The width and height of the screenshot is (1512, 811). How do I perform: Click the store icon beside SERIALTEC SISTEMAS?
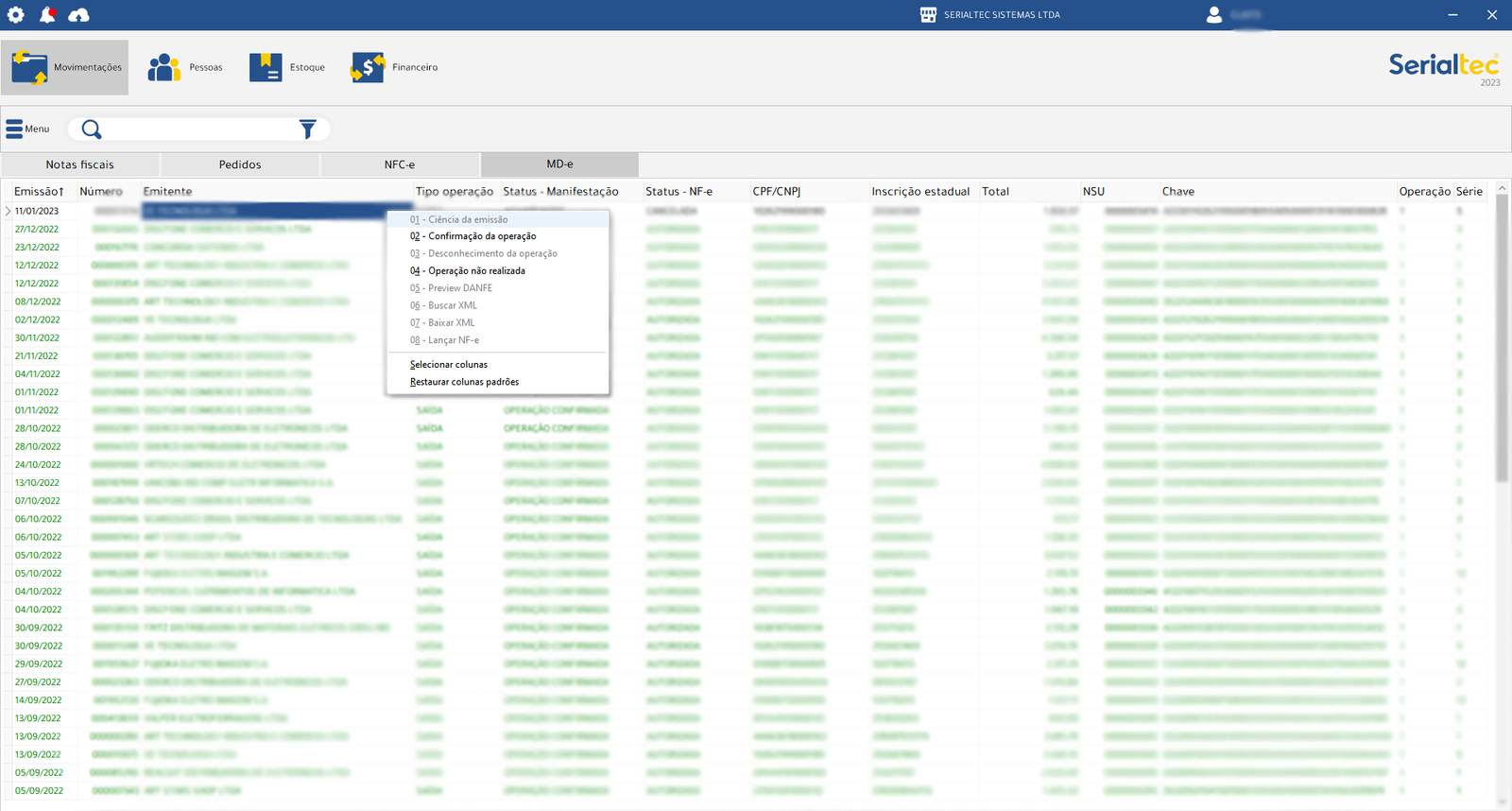(928, 15)
